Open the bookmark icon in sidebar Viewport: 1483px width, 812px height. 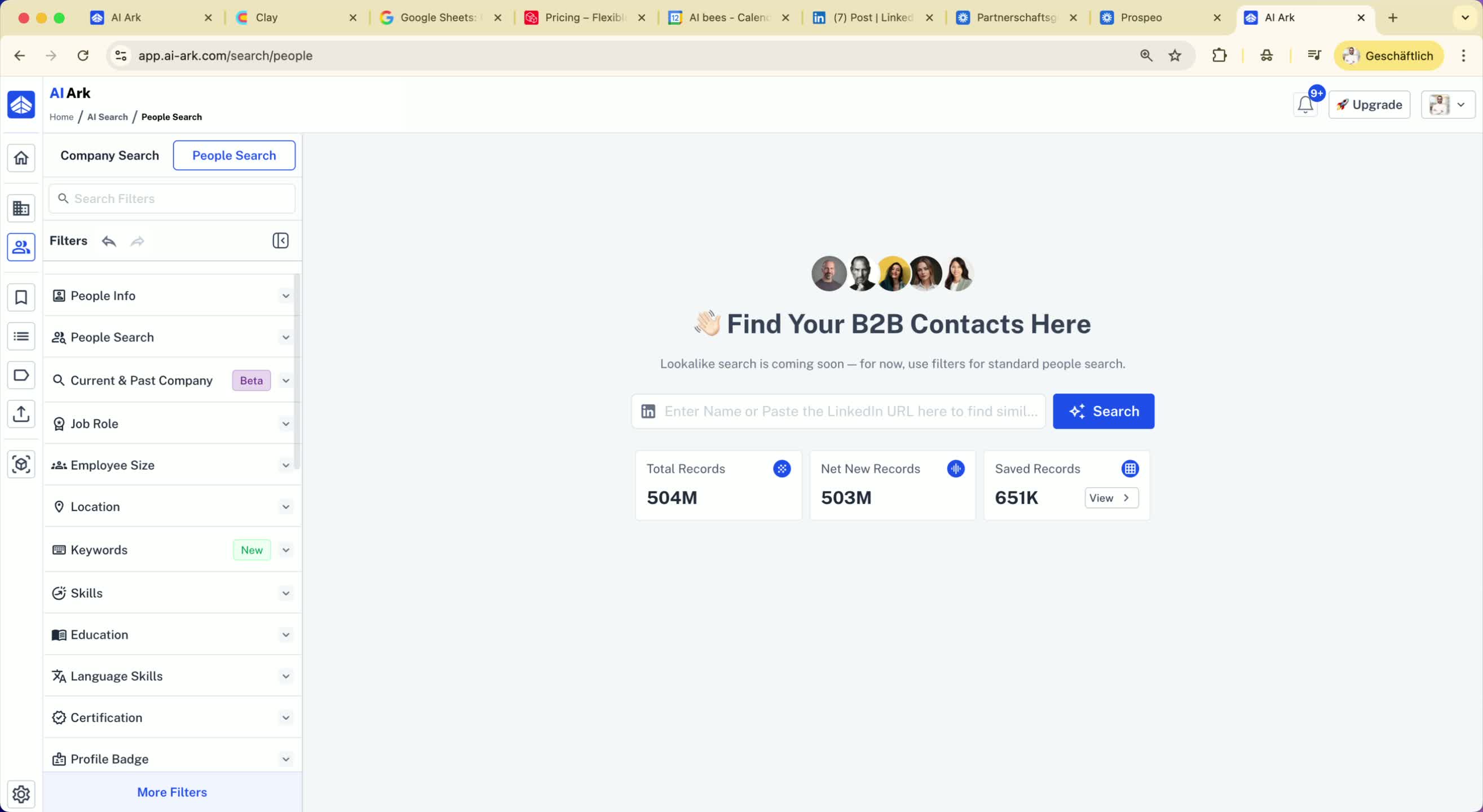21,298
